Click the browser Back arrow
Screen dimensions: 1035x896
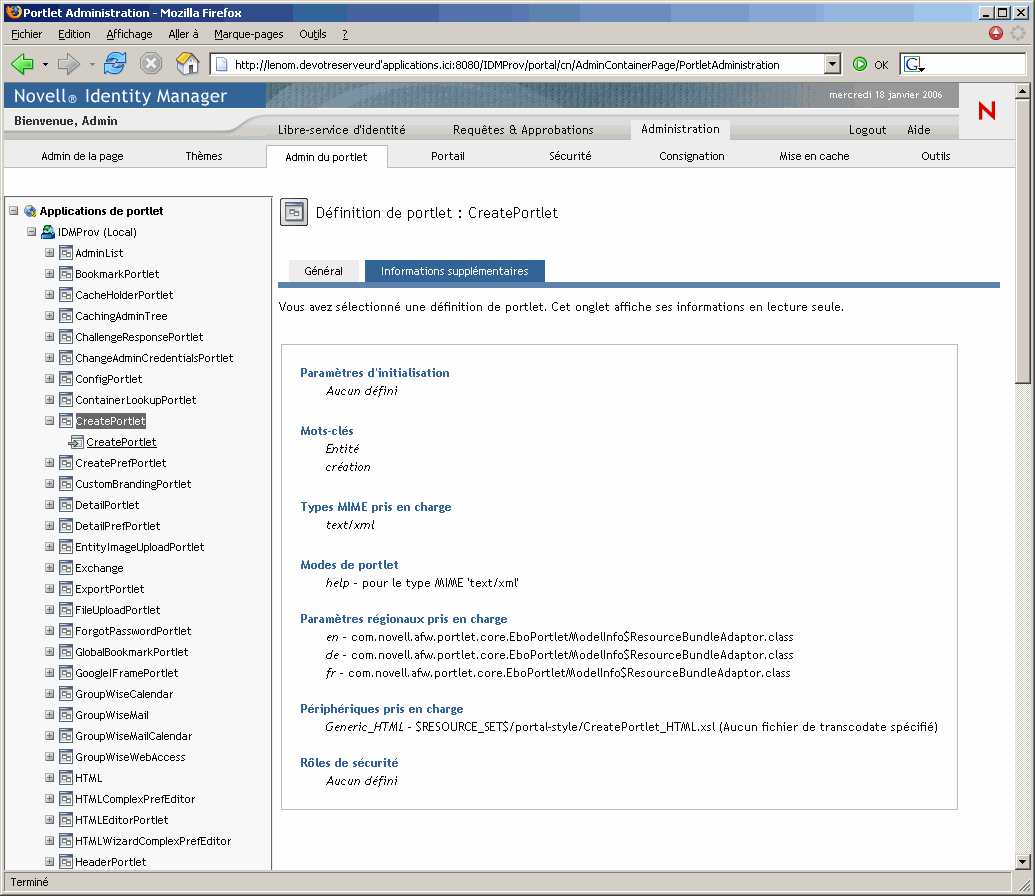22,64
